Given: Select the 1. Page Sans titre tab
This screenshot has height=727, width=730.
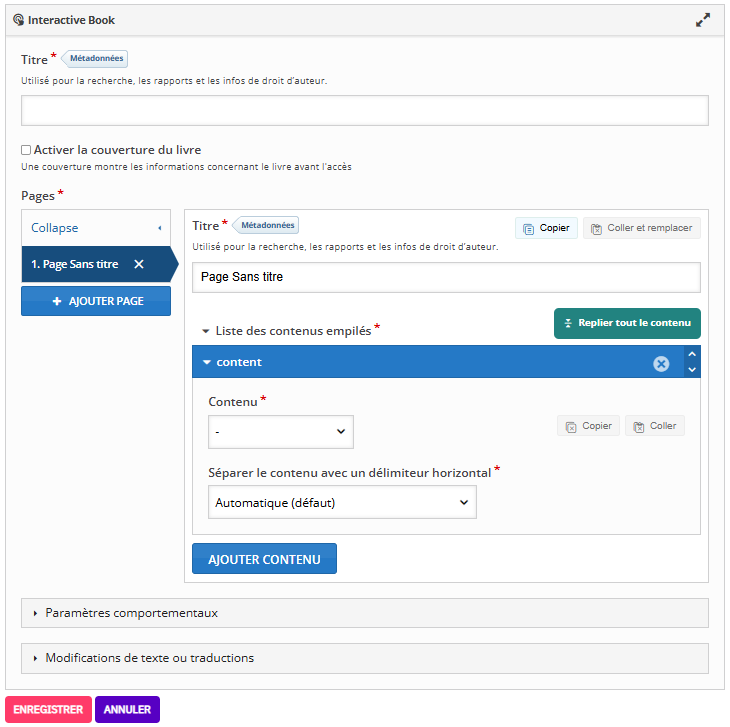Looking at the screenshot, I should pyautogui.click(x=75, y=265).
